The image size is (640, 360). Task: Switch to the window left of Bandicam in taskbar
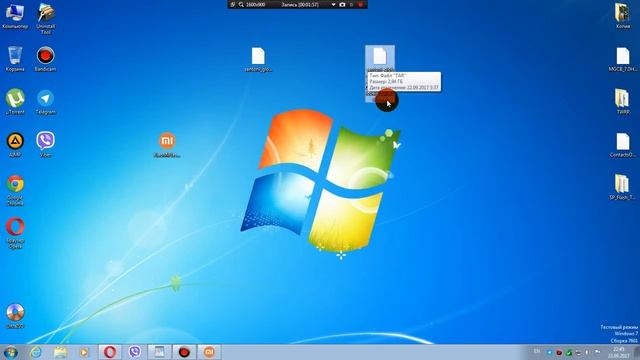pyautogui.click(x=159, y=352)
